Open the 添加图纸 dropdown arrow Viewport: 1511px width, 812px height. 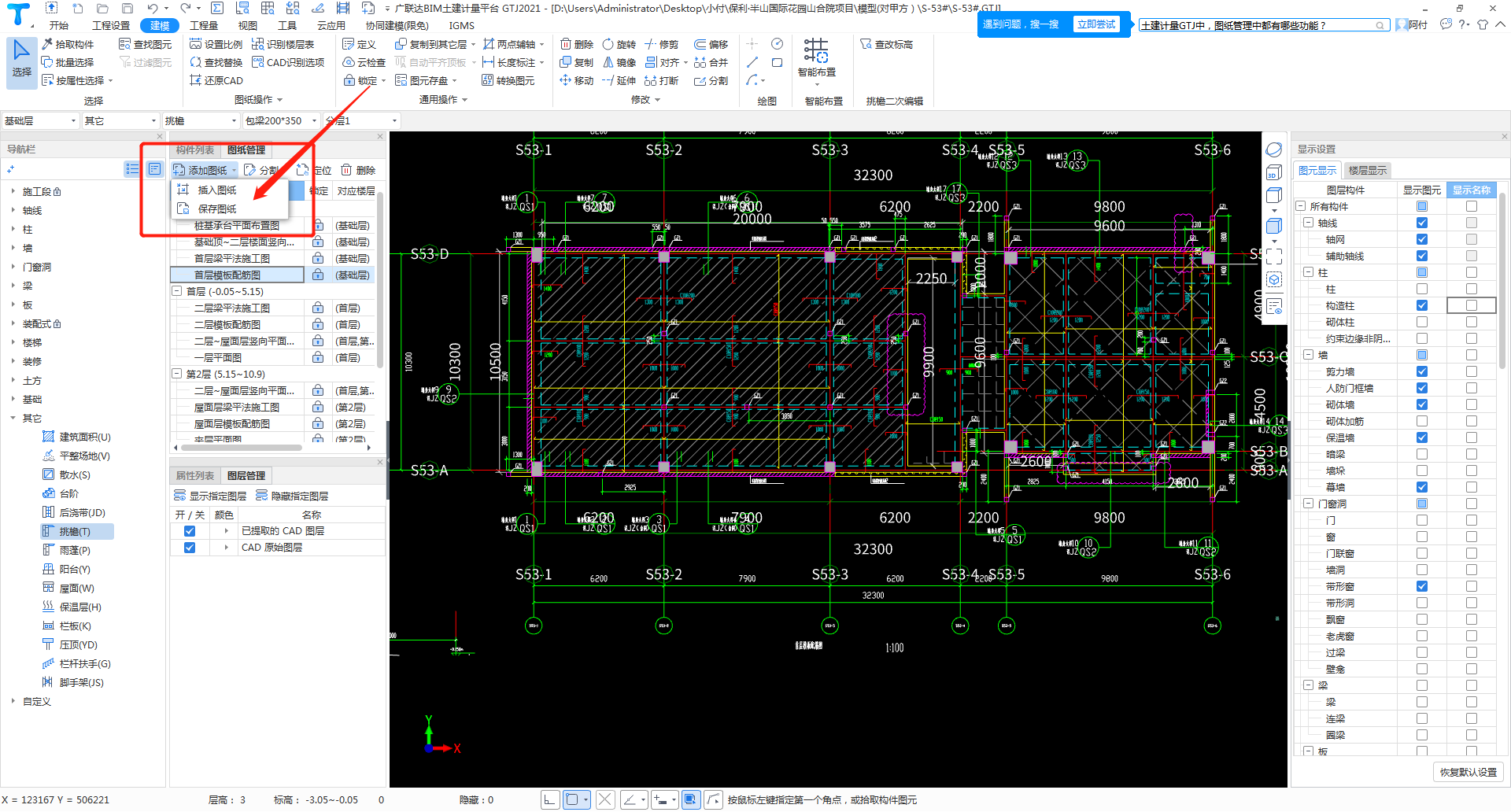[x=234, y=170]
